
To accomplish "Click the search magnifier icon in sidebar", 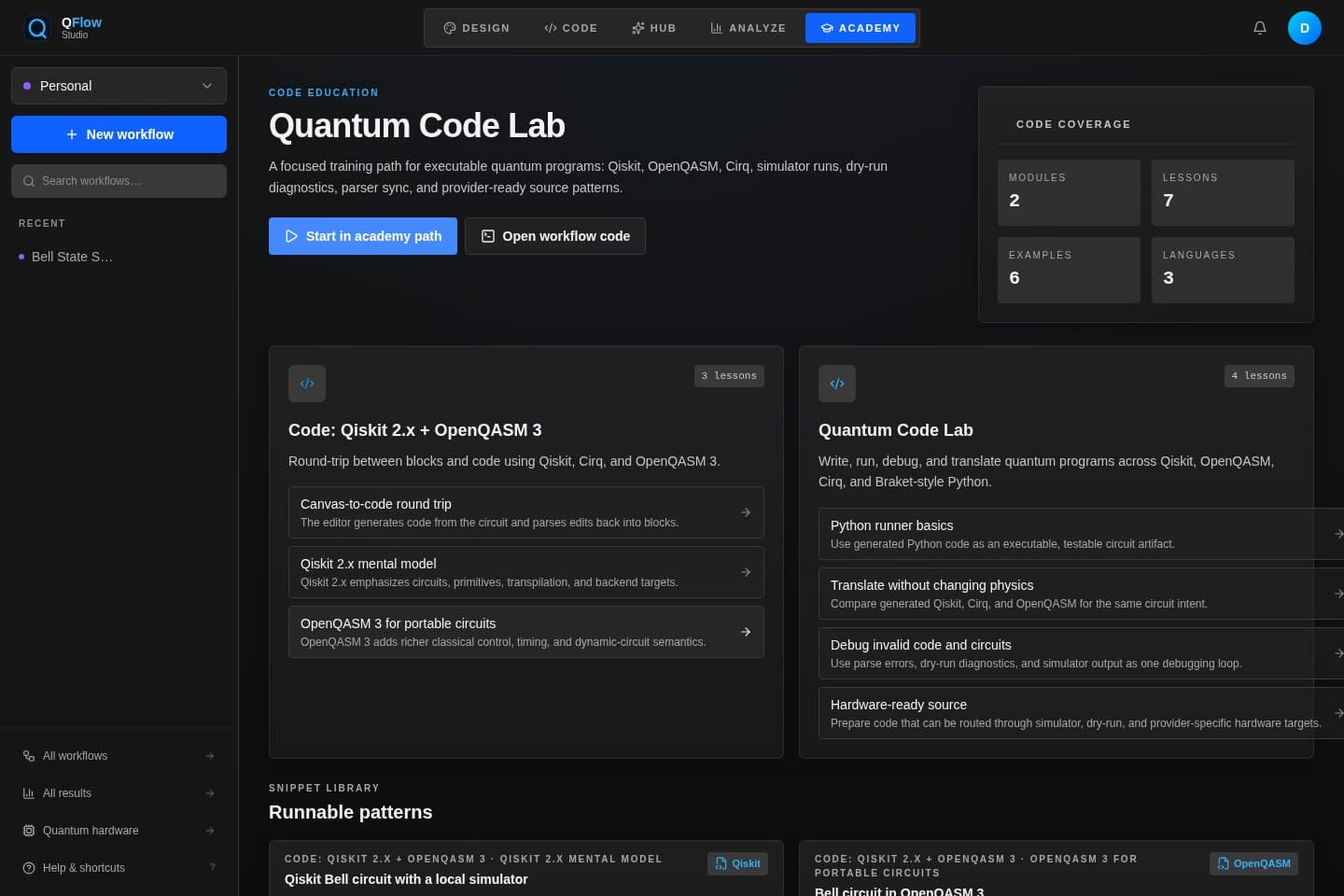I will [29, 181].
